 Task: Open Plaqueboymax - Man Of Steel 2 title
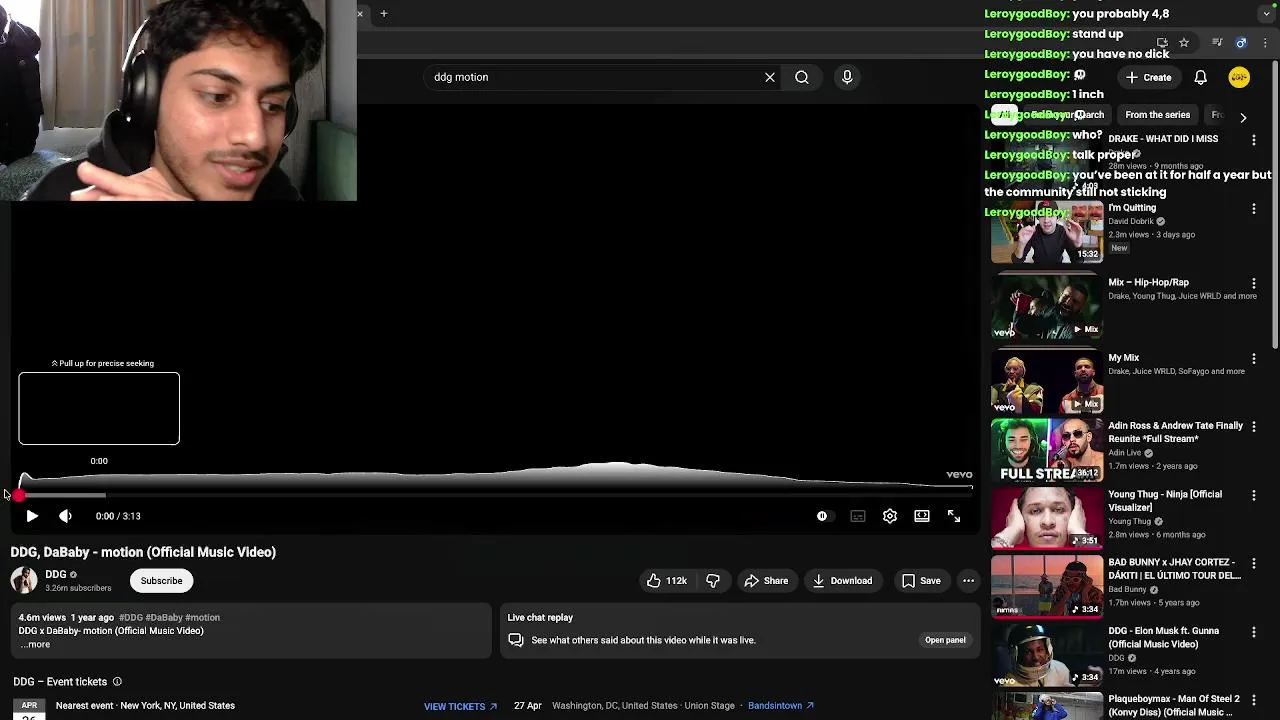point(1174,706)
